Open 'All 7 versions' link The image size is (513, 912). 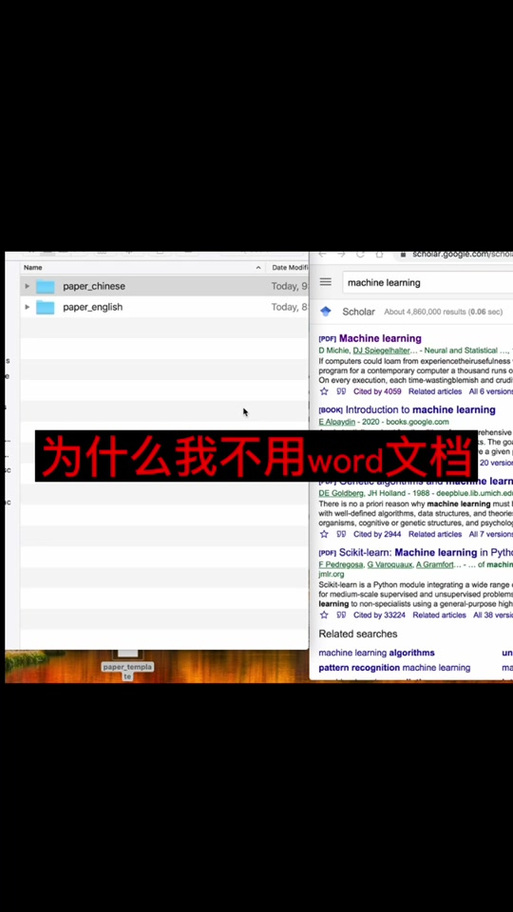[491, 534]
